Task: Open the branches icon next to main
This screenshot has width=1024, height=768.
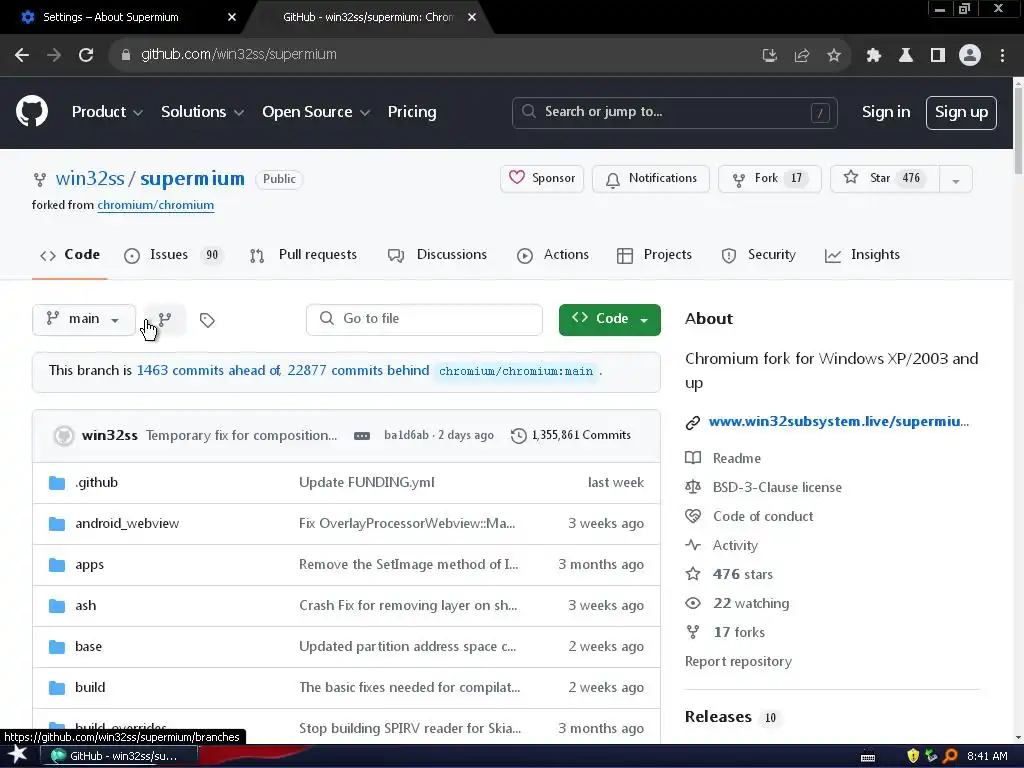Action: coord(165,319)
